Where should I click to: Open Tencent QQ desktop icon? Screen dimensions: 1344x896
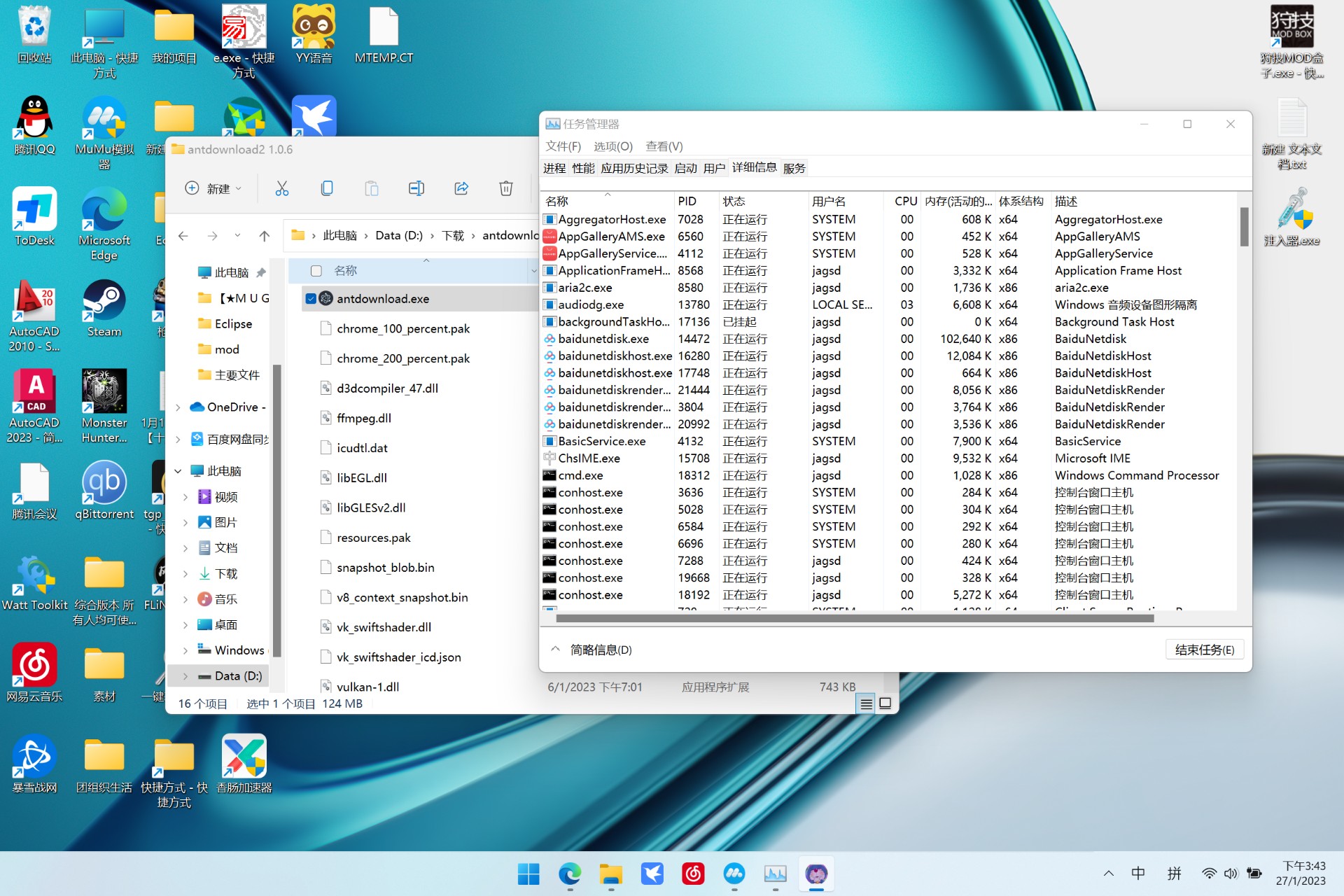point(34,125)
